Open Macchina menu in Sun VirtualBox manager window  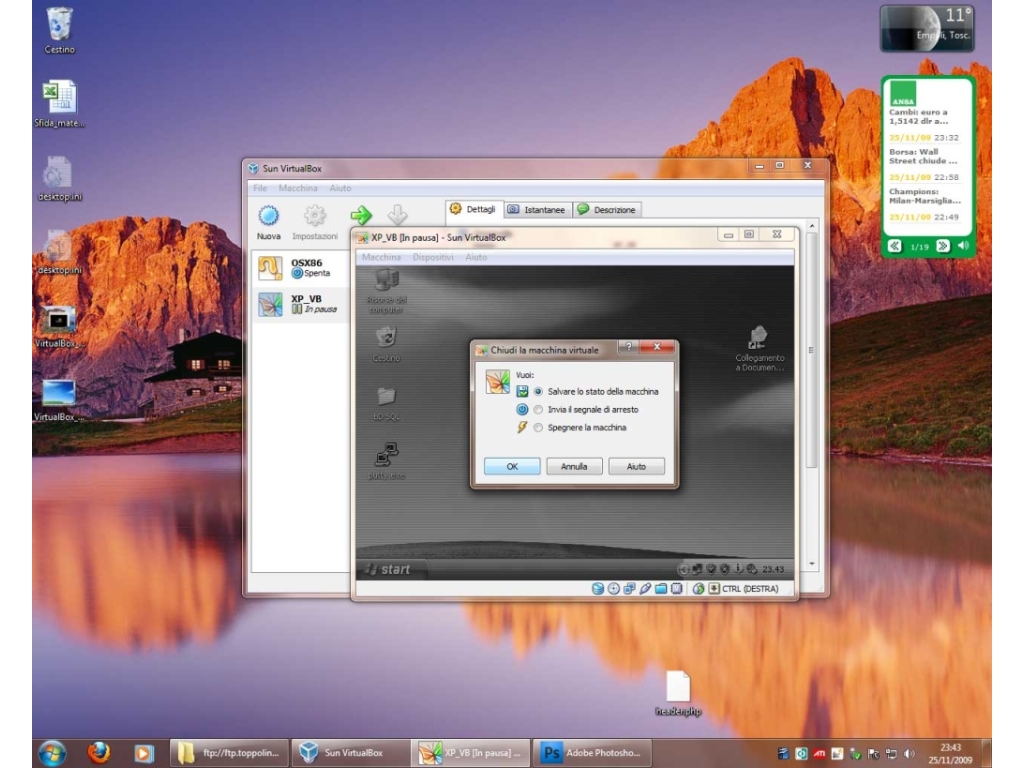click(298, 188)
